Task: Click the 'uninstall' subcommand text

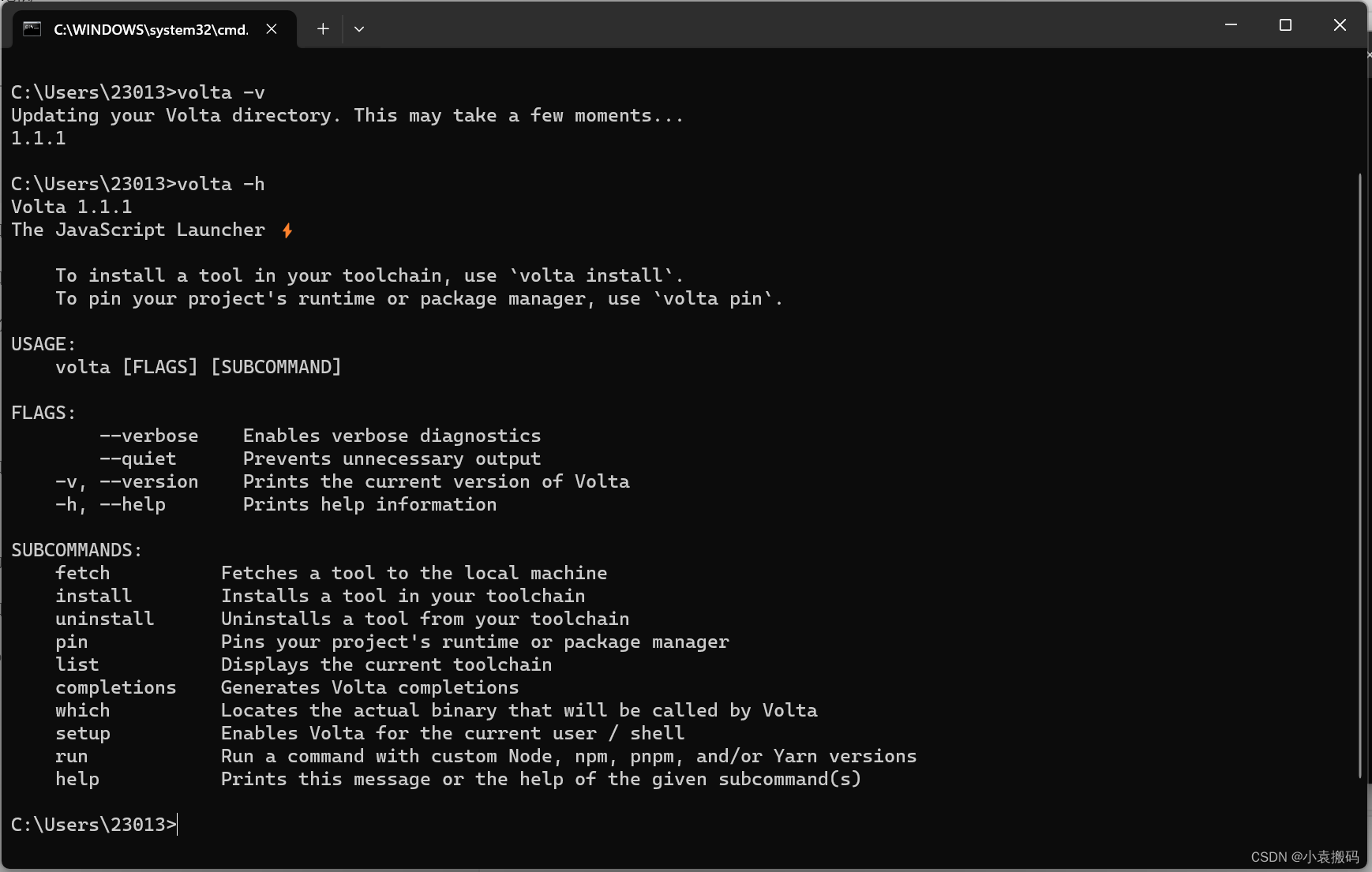Action: [x=105, y=619]
